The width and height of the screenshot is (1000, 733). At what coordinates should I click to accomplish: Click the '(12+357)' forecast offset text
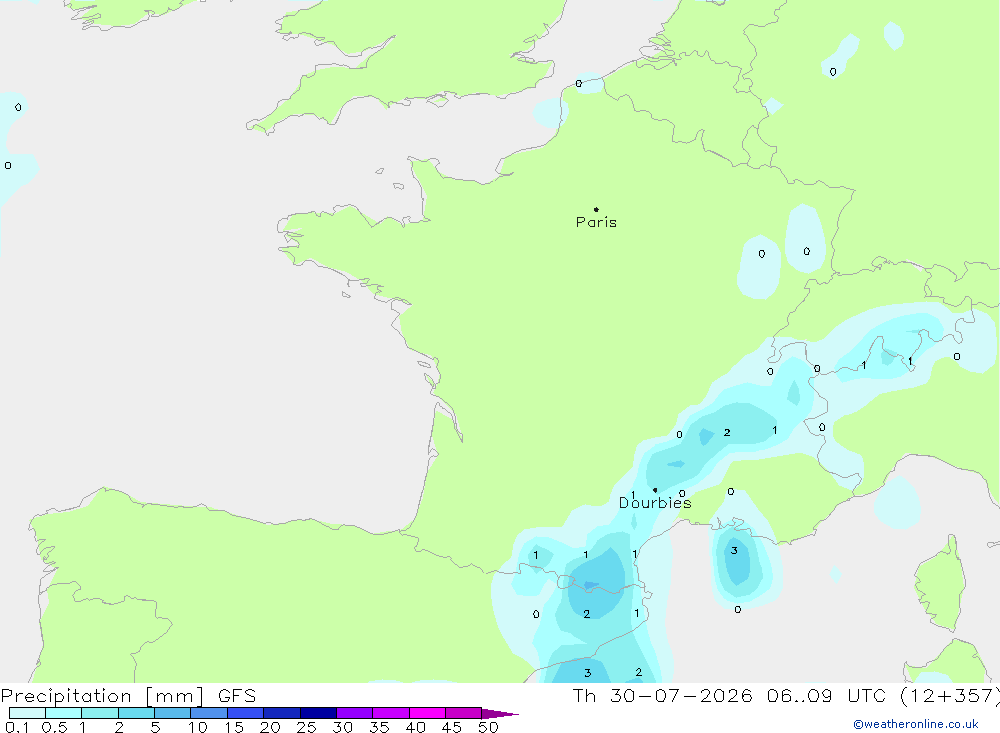pyautogui.click(x=950, y=696)
